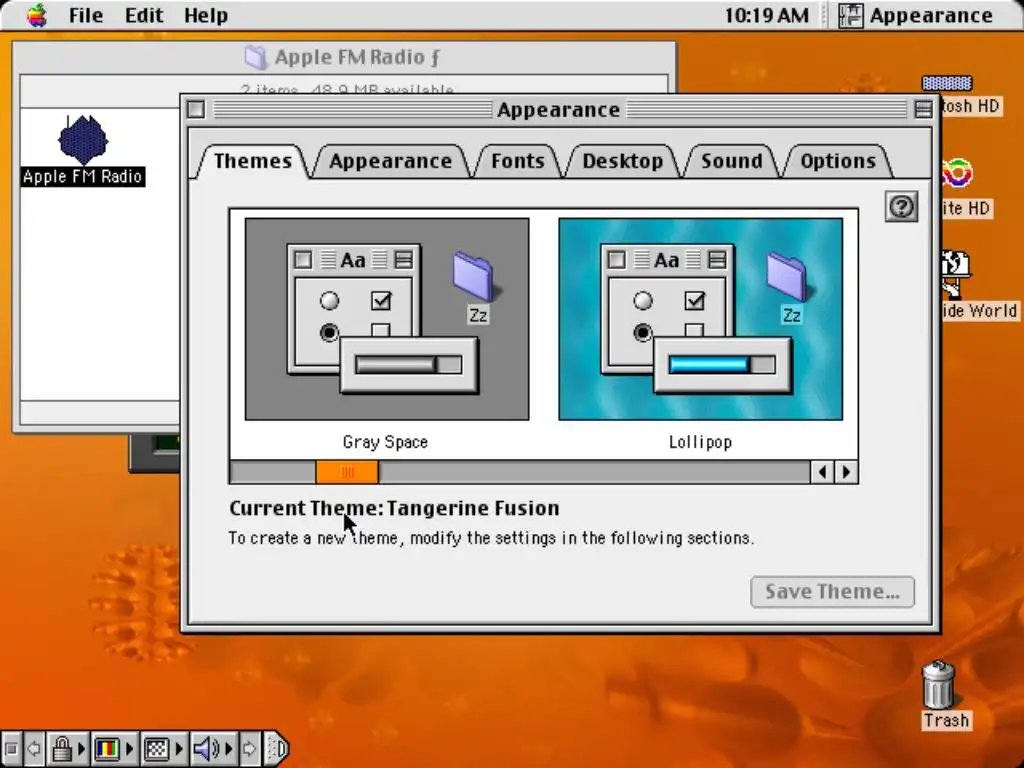This screenshot has height=768, width=1024.
Task: Close the Appearance window with its close box
Action: point(196,109)
